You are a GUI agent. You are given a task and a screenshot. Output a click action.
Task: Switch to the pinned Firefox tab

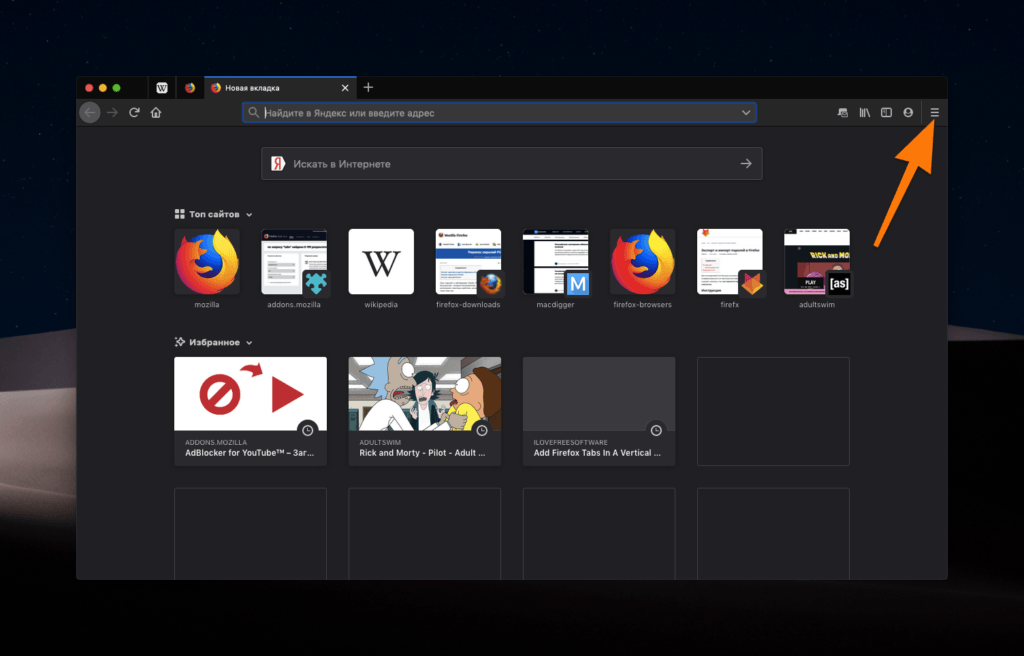point(189,88)
